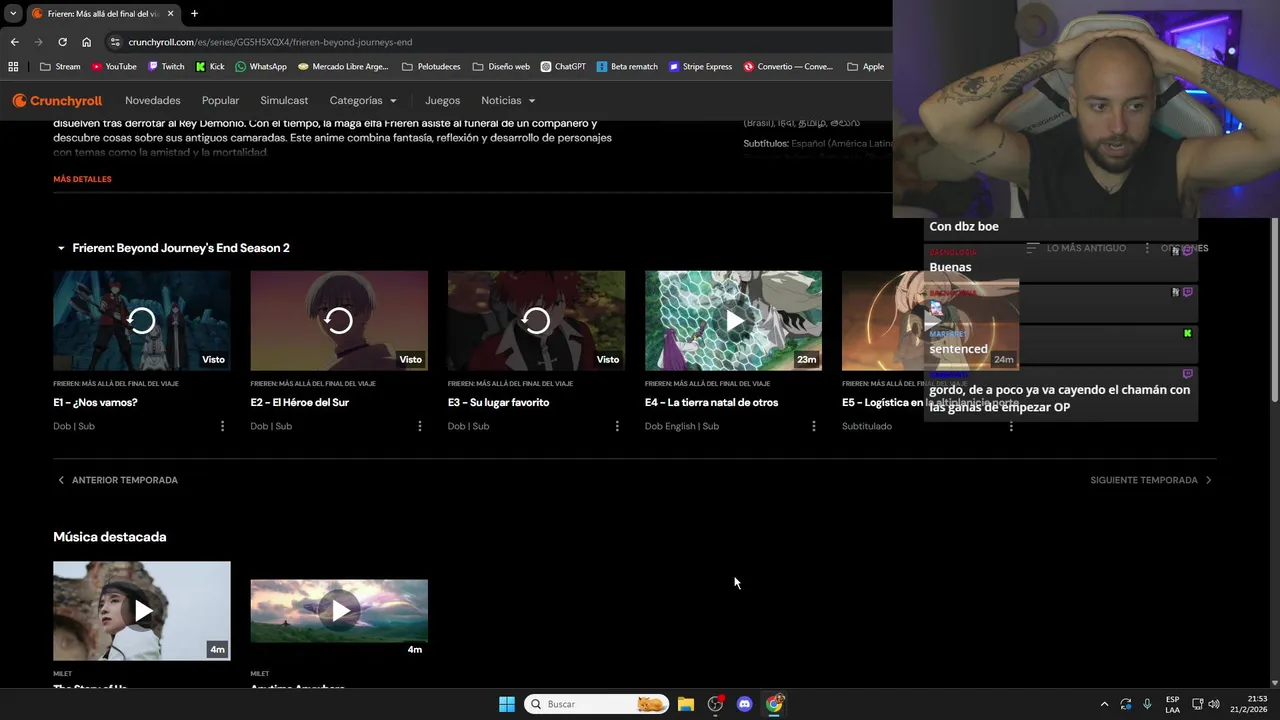
Task: Close the Frieren browser tab
Action: pos(170,14)
